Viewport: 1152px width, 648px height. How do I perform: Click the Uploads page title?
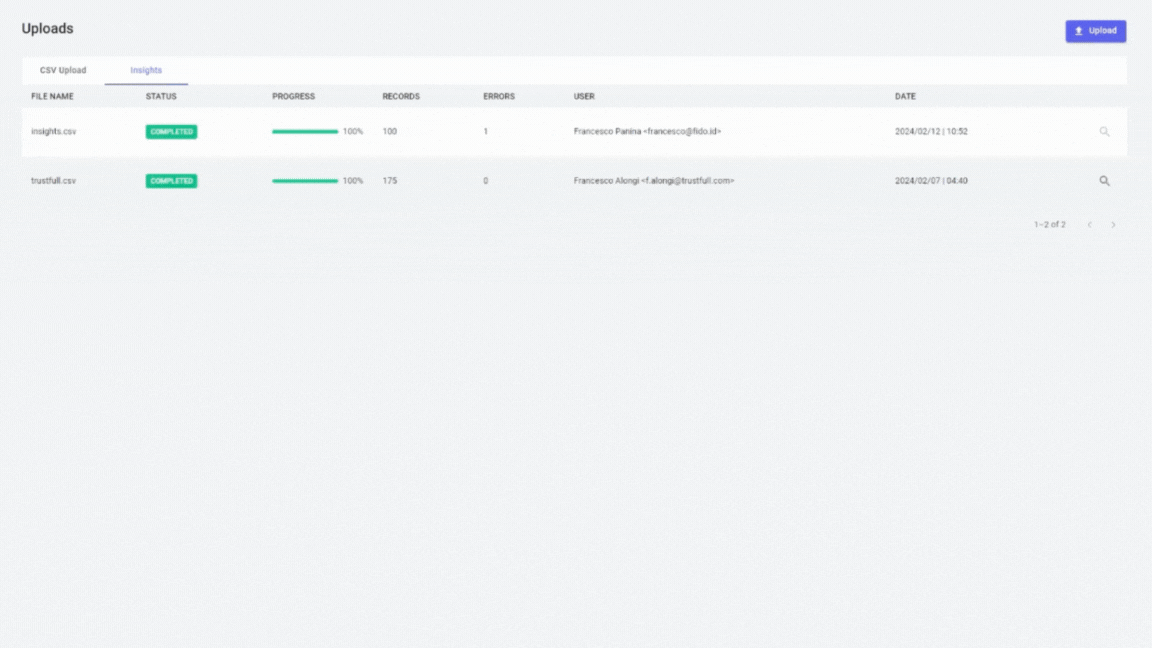tap(48, 29)
